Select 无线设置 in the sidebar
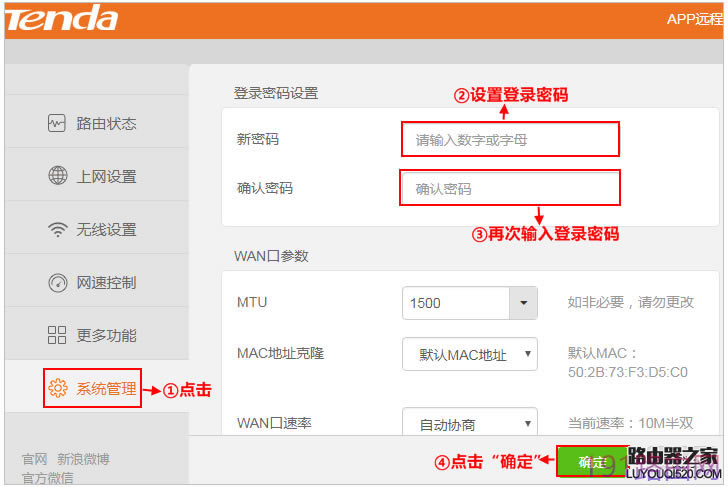Image resolution: width=728 pixels, height=487 pixels. tap(106, 230)
